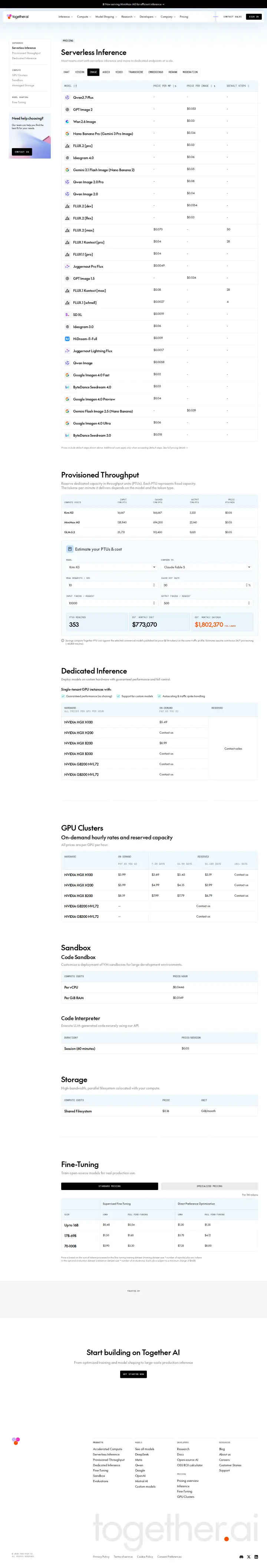Expand the Model Shaping header menu
Screen dimensions: 267x1568
click(x=106, y=17)
